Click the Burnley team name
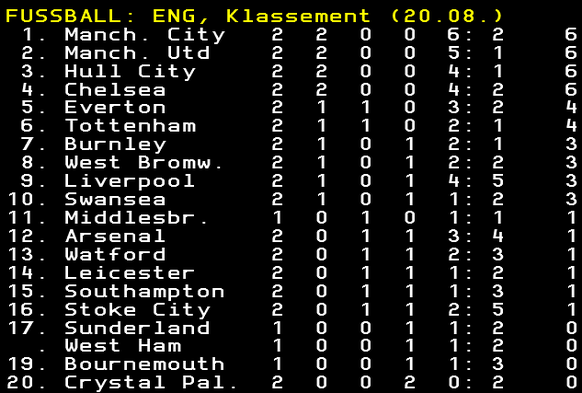582x393 pixels. 115,145
